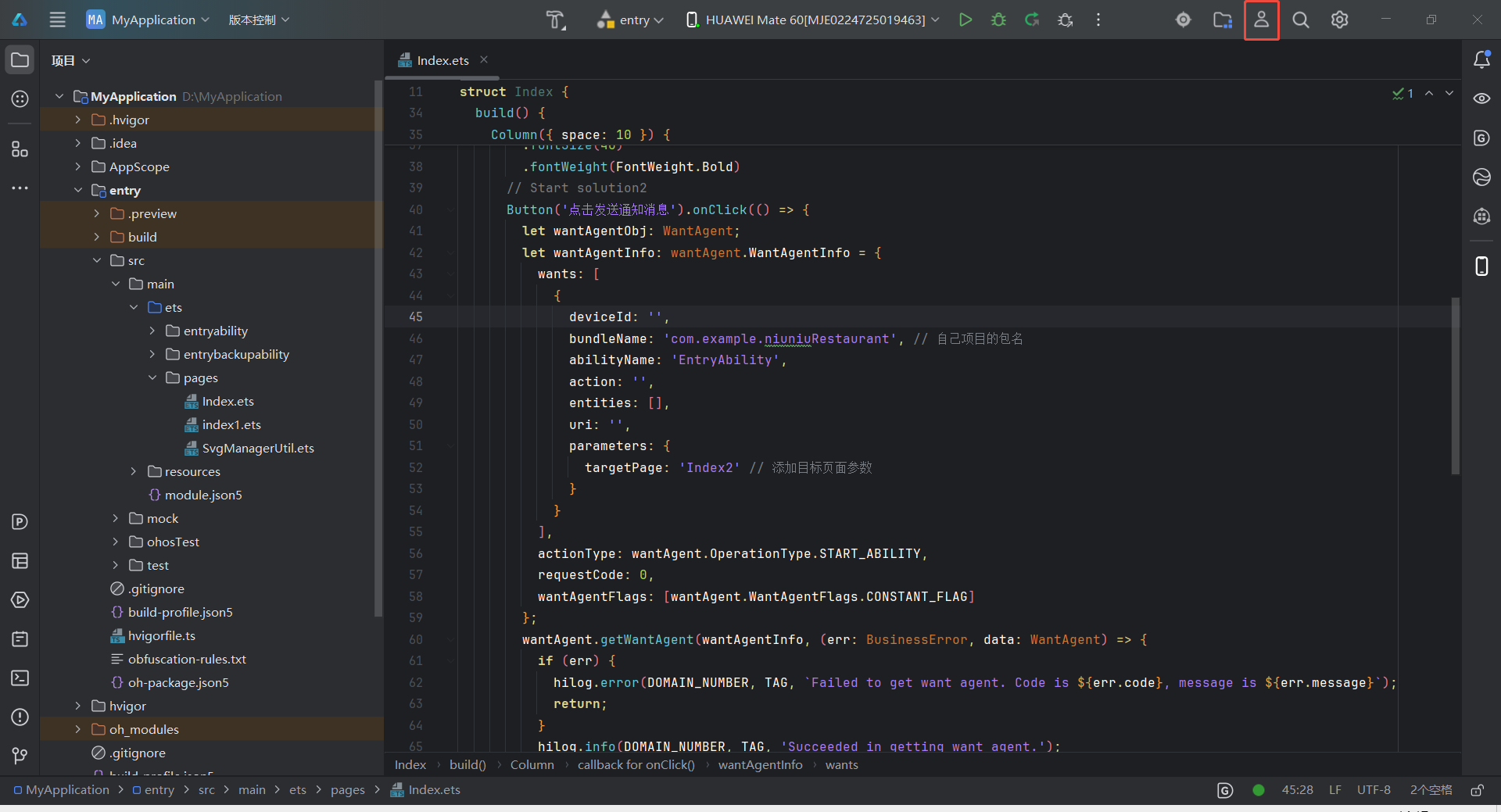Open the user account profile icon

coord(1261,20)
